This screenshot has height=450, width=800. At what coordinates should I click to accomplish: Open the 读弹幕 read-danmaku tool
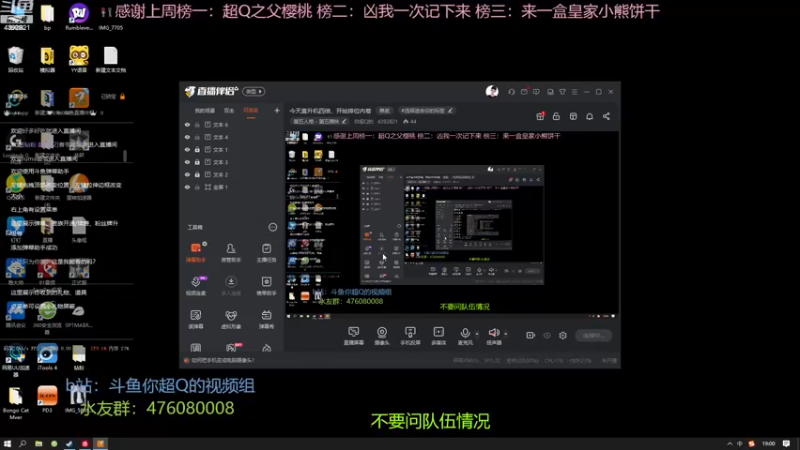tap(195, 319)
